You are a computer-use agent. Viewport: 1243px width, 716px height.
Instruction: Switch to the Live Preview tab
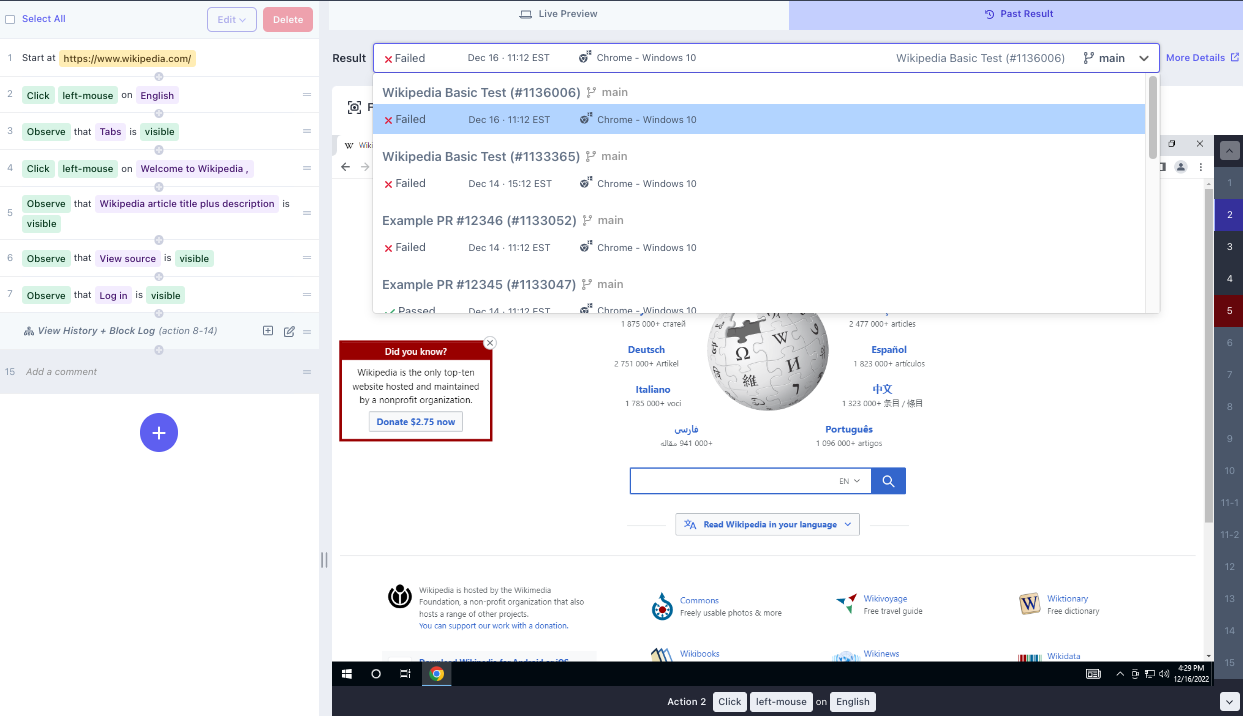pyautogui.click(x=559, y=14)
